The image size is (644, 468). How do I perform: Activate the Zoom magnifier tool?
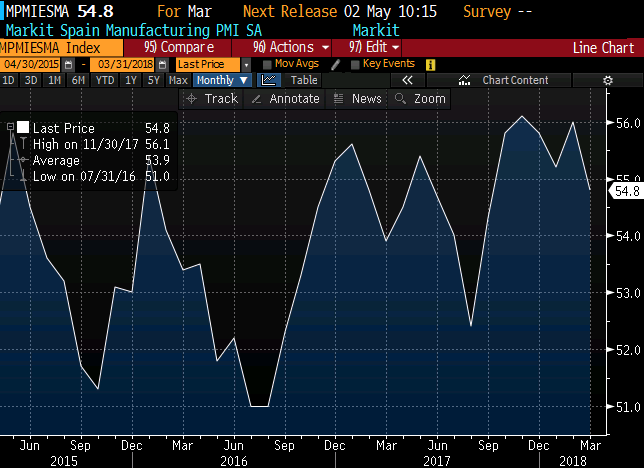coord(419,99)
